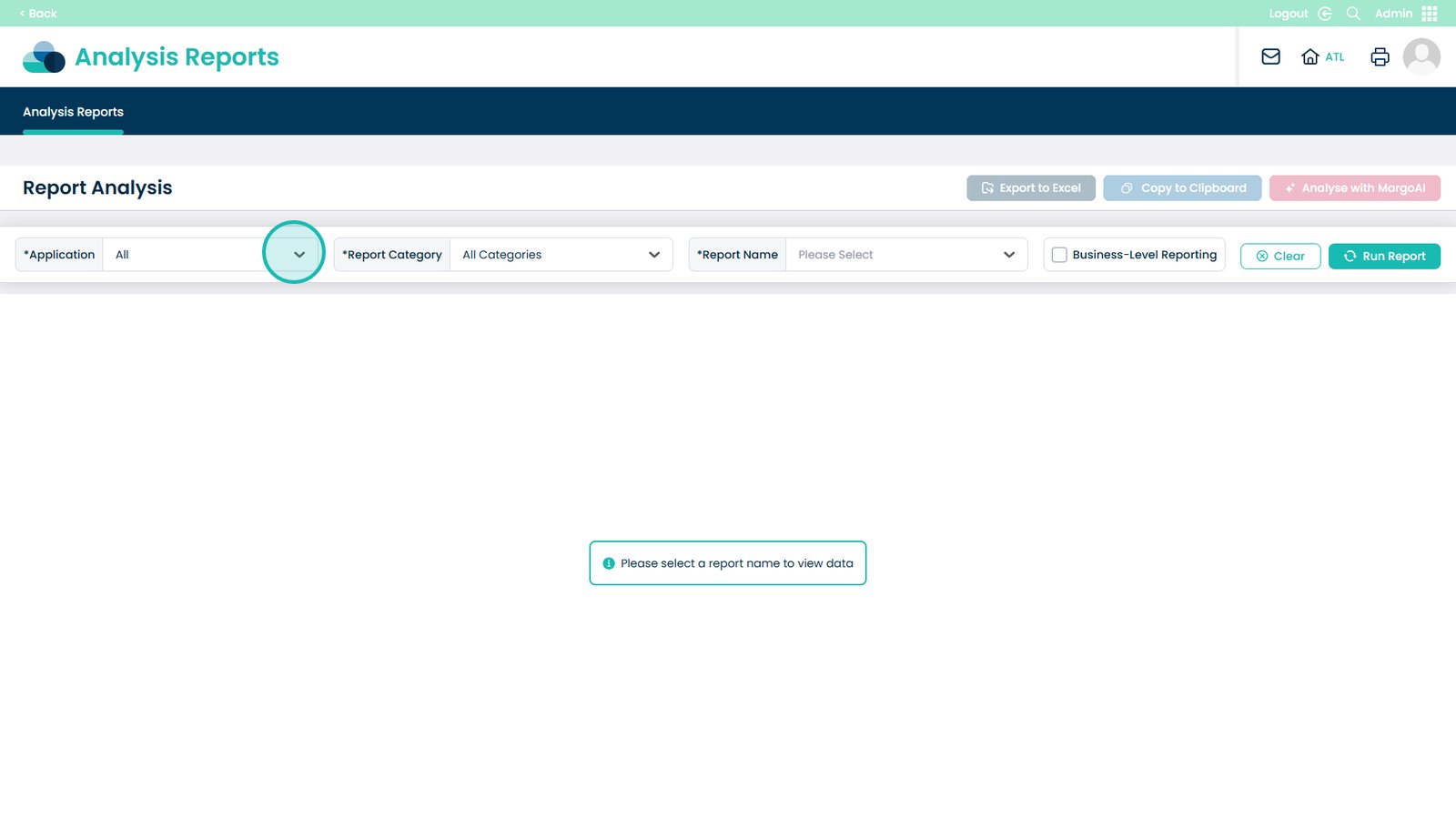Click Export to Excel button
Screen dimensions: 1456x819
[1031, 188]
